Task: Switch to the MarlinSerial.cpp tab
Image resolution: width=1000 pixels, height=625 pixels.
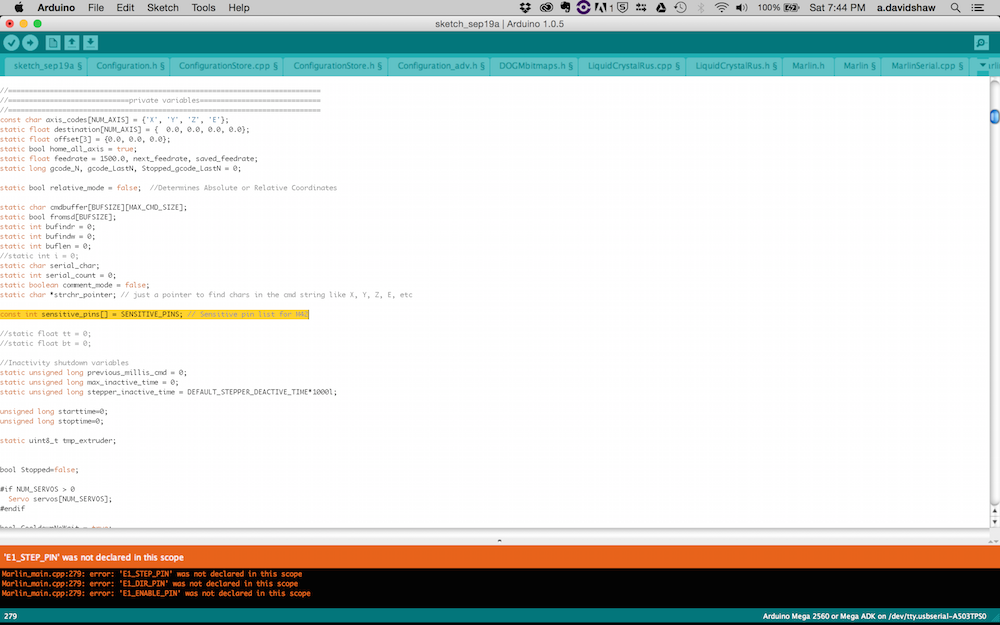Action: (926, 66)
